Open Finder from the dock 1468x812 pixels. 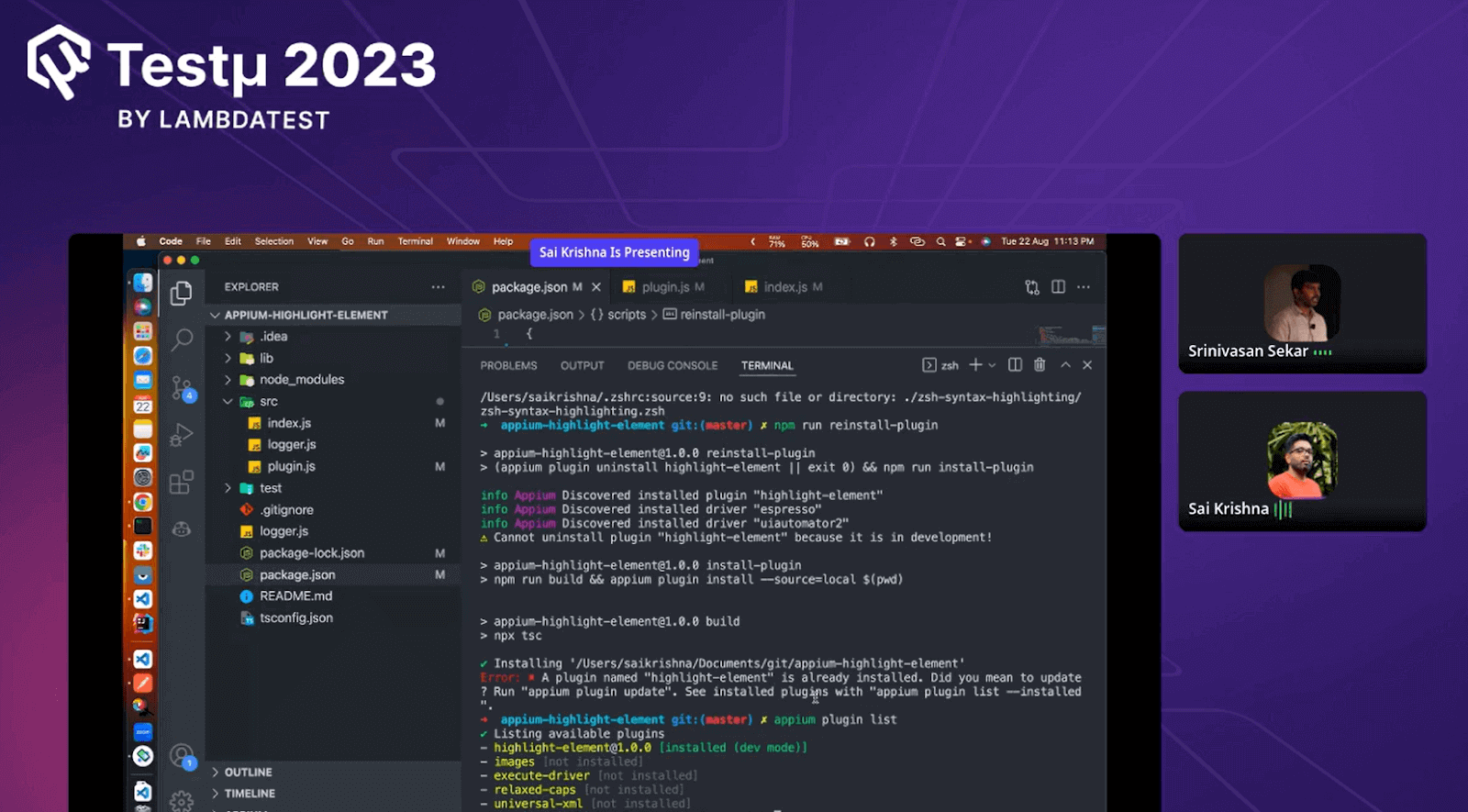coord(142,283)
